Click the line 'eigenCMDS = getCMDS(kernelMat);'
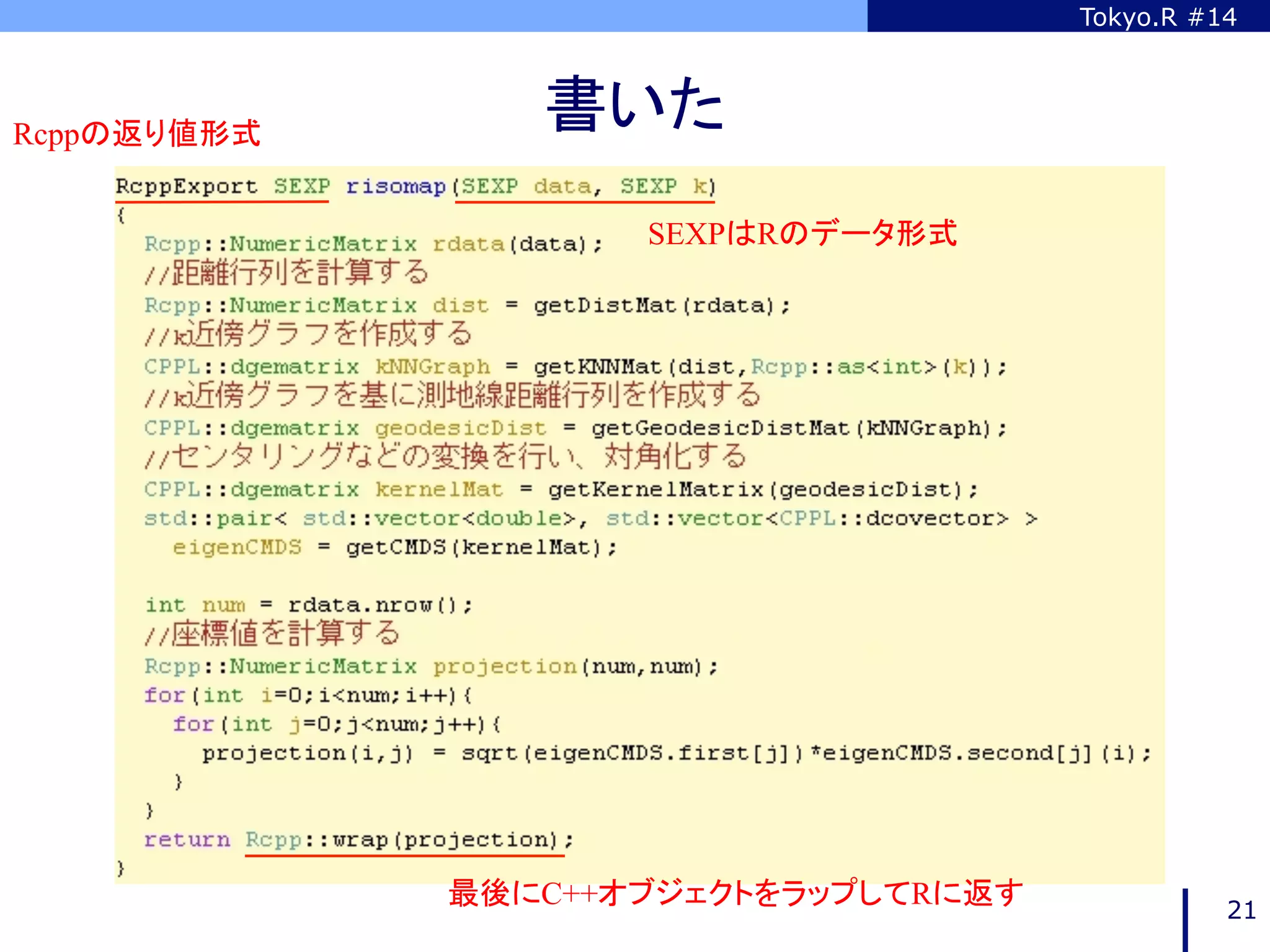Image resolution: width=1270 pixels, height=952 pixels. [395, 547]
